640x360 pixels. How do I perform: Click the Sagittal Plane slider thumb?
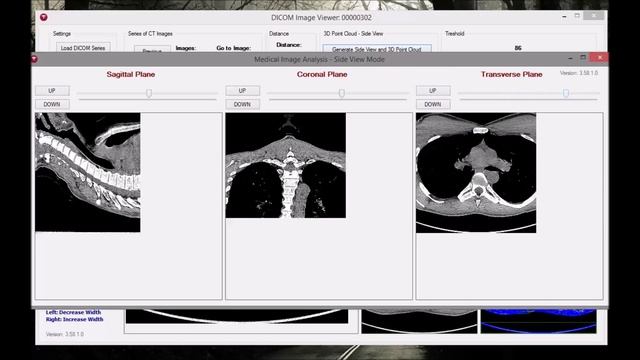pos(149,93)
